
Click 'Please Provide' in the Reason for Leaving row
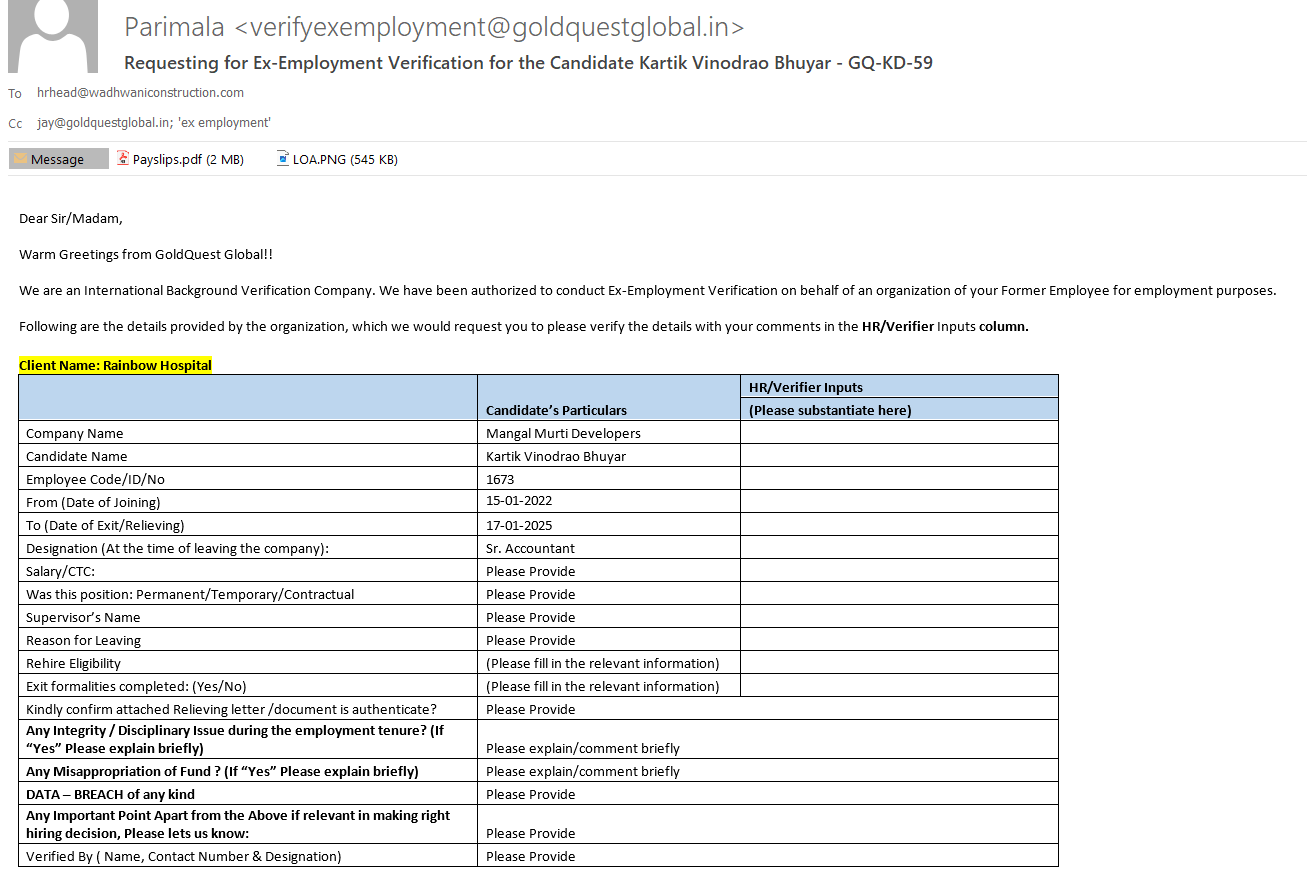[530, 640]
